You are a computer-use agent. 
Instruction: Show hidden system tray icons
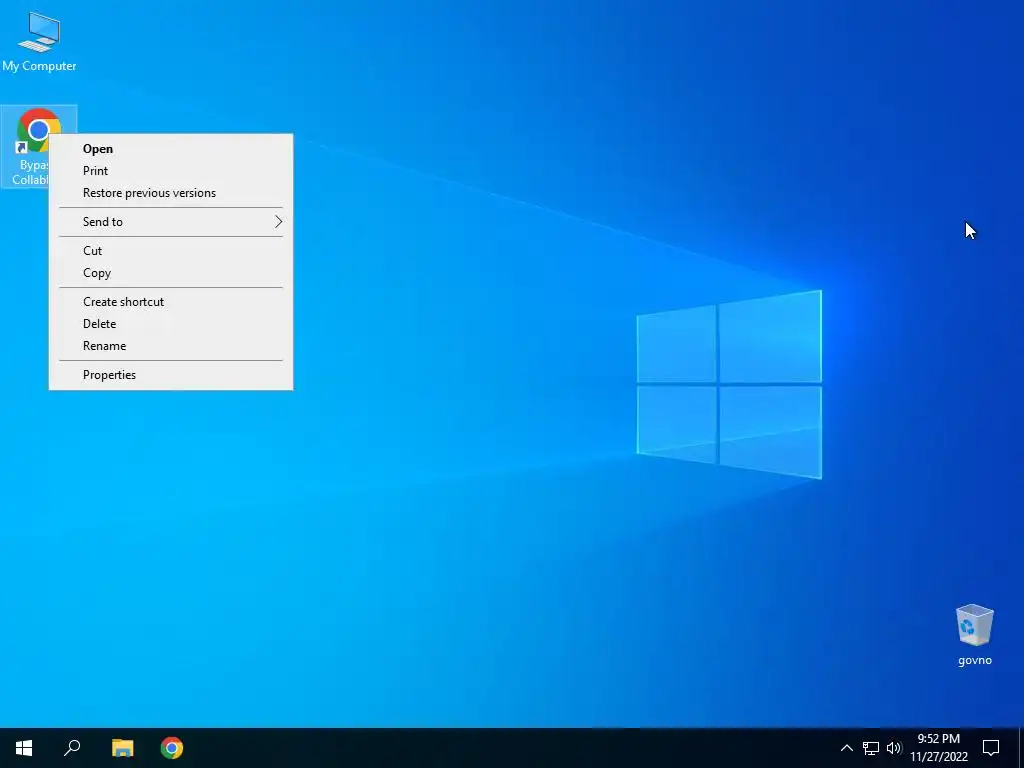[x=846, y=748]
